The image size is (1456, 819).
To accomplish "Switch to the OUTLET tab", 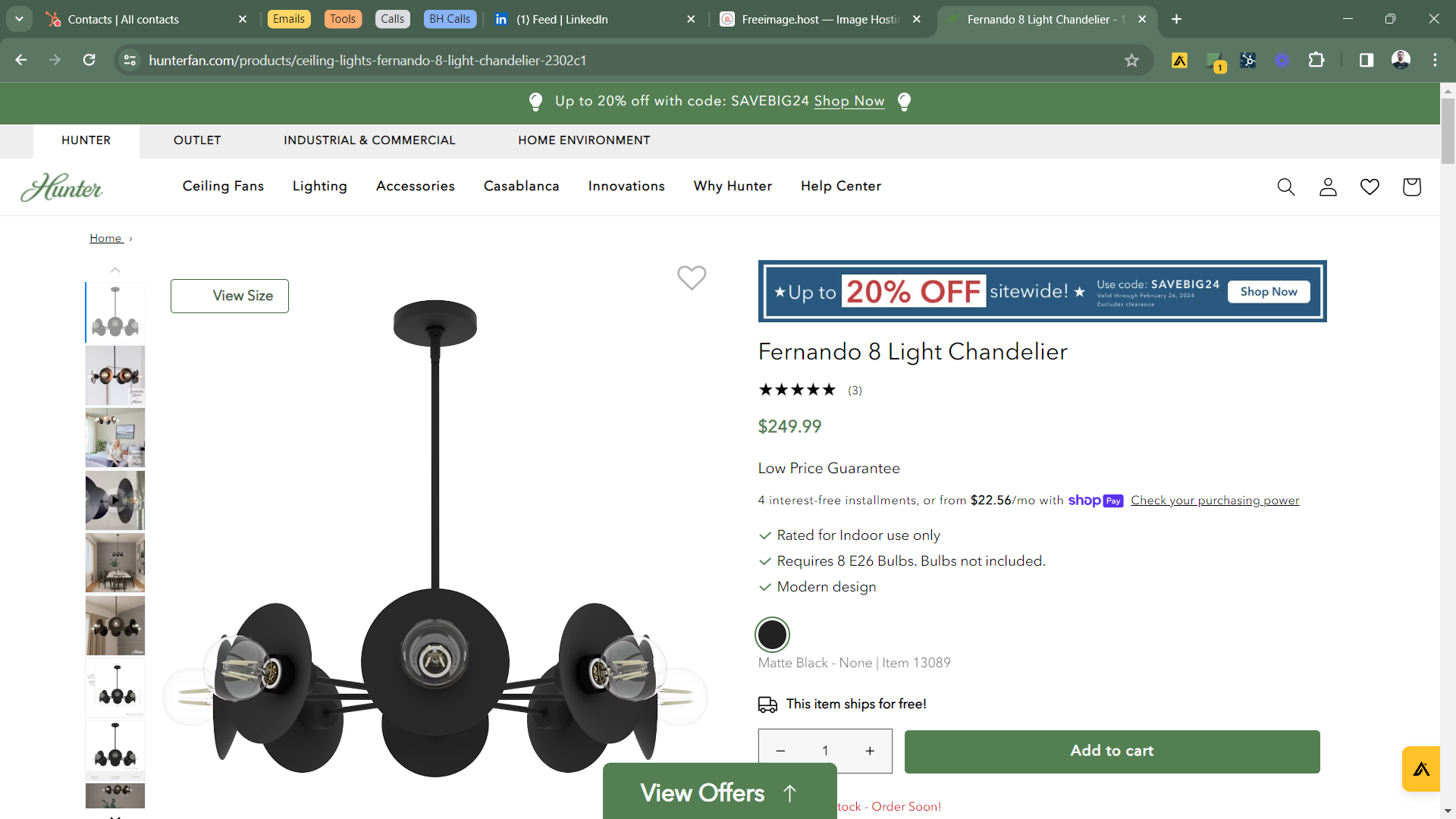I will click(197, 140).
